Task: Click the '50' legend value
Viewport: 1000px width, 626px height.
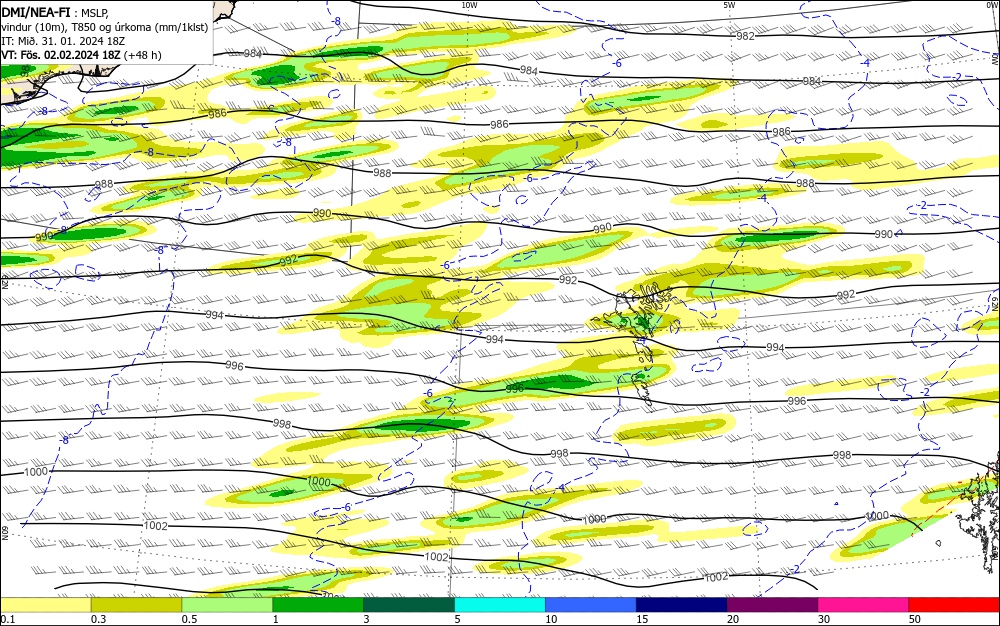Action: [x=915, y=619]
